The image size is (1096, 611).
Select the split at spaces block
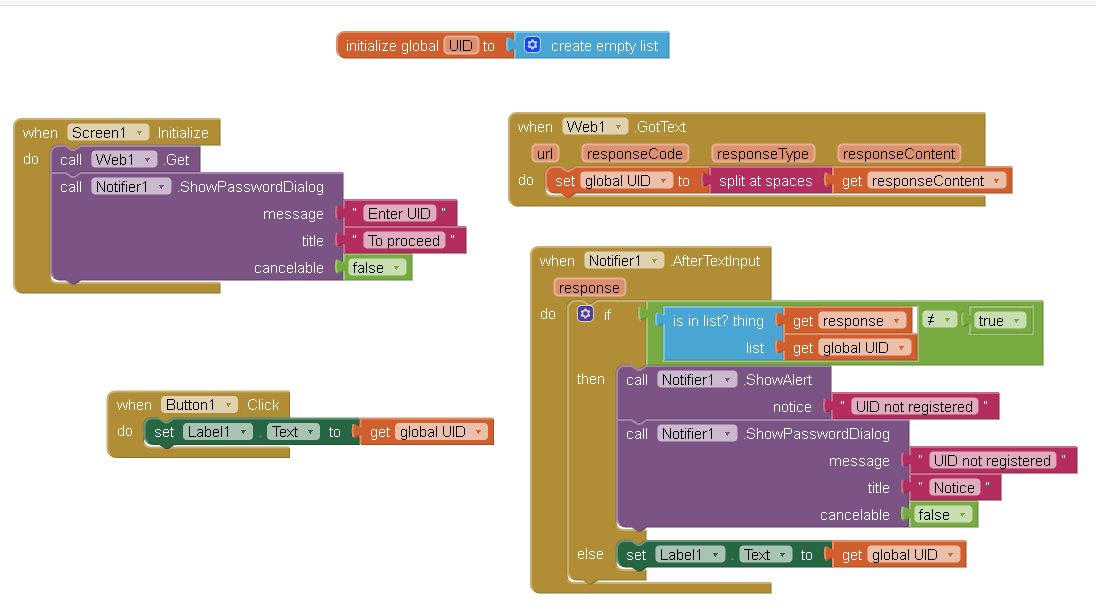[x=765, y=181]
